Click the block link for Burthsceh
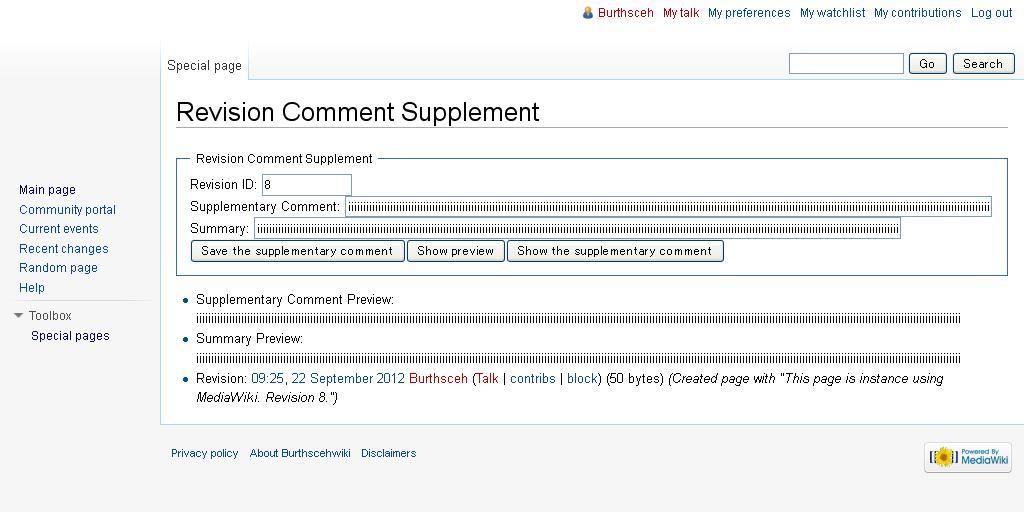 [x=582, y=379]
